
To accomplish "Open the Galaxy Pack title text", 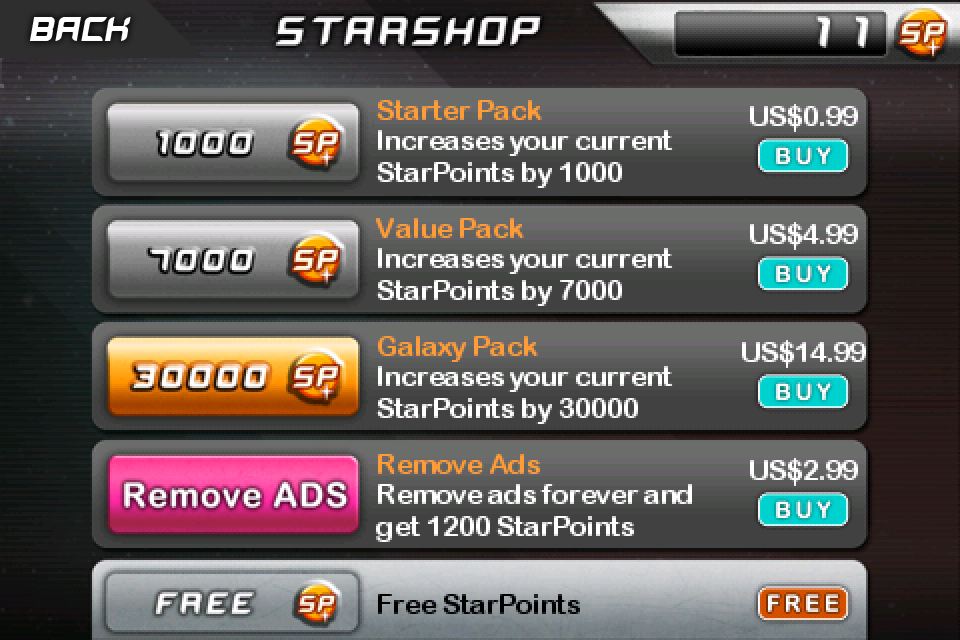I will coord(457,347).
